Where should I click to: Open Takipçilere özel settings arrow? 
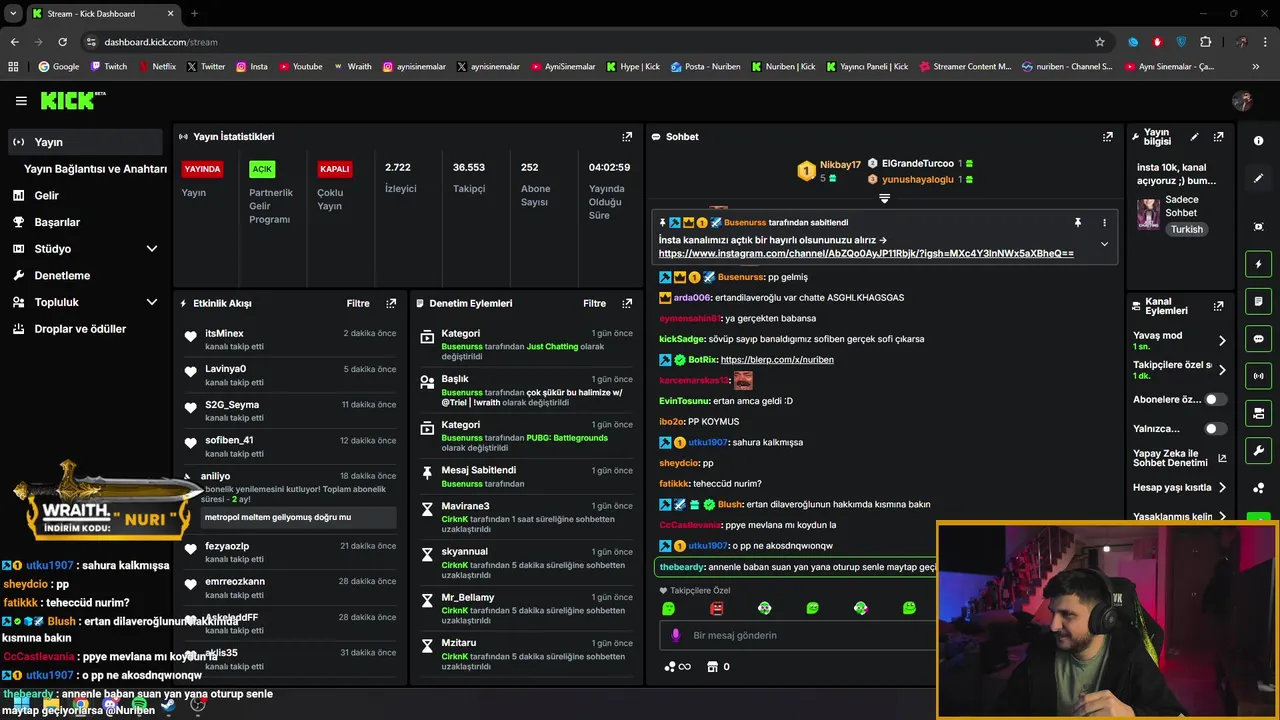click(1222, 369)
